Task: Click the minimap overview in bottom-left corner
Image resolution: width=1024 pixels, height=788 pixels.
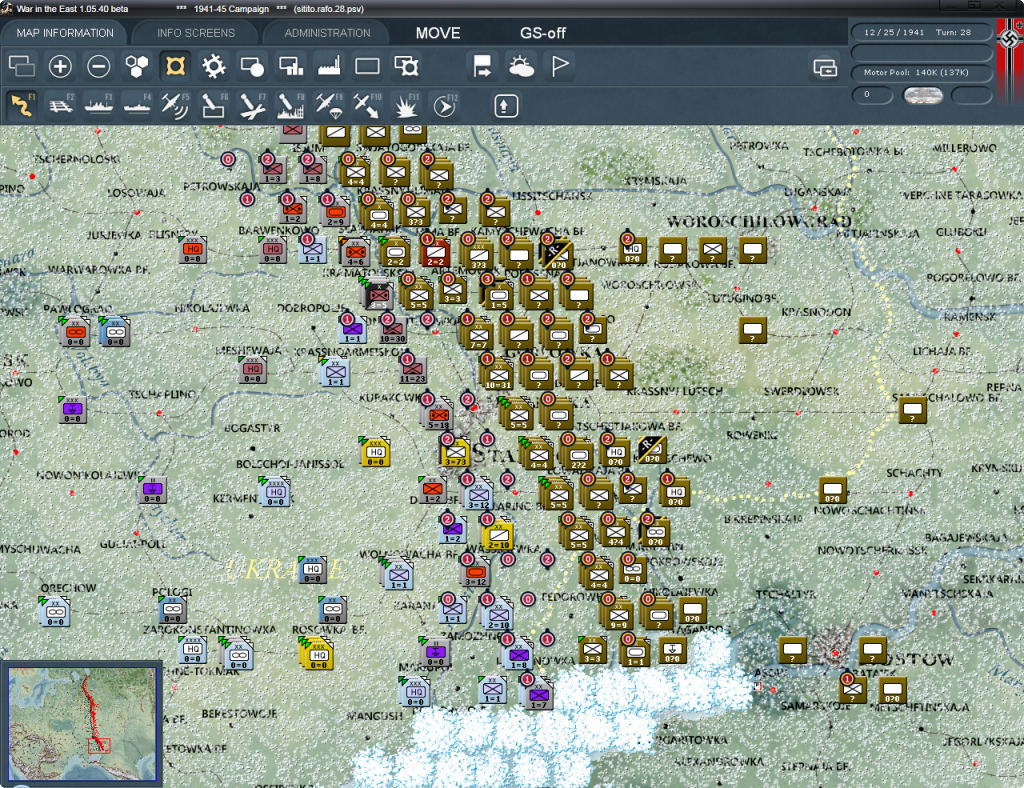Action: click(82, 724)
